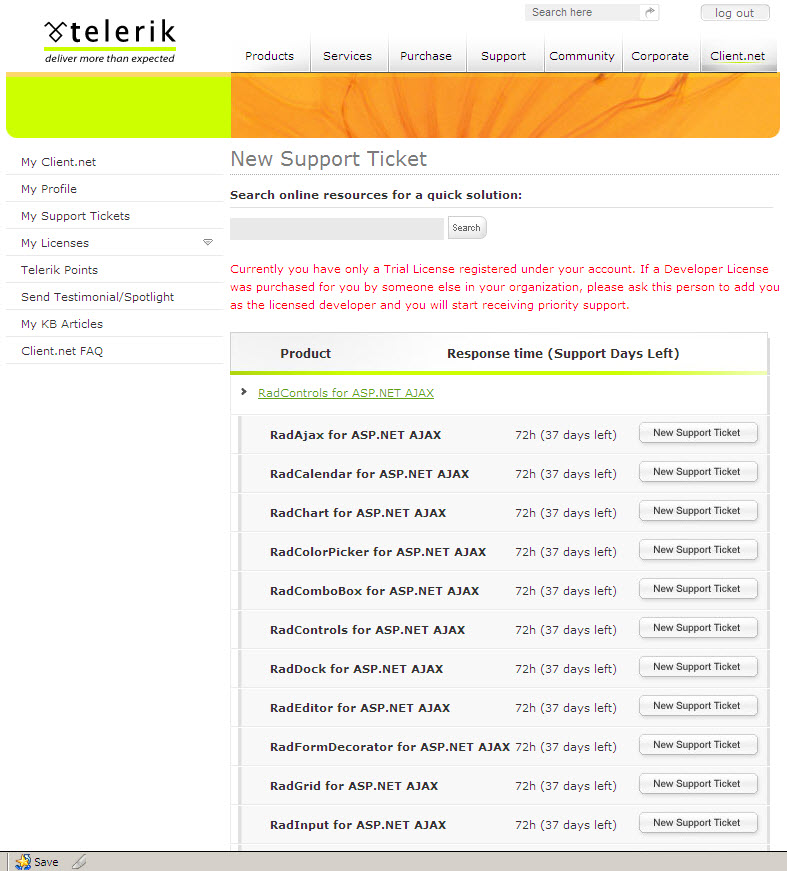787x871 pixels.
Task: Click RadChart for ASP.NET AJAX row text
Action: 358,513
